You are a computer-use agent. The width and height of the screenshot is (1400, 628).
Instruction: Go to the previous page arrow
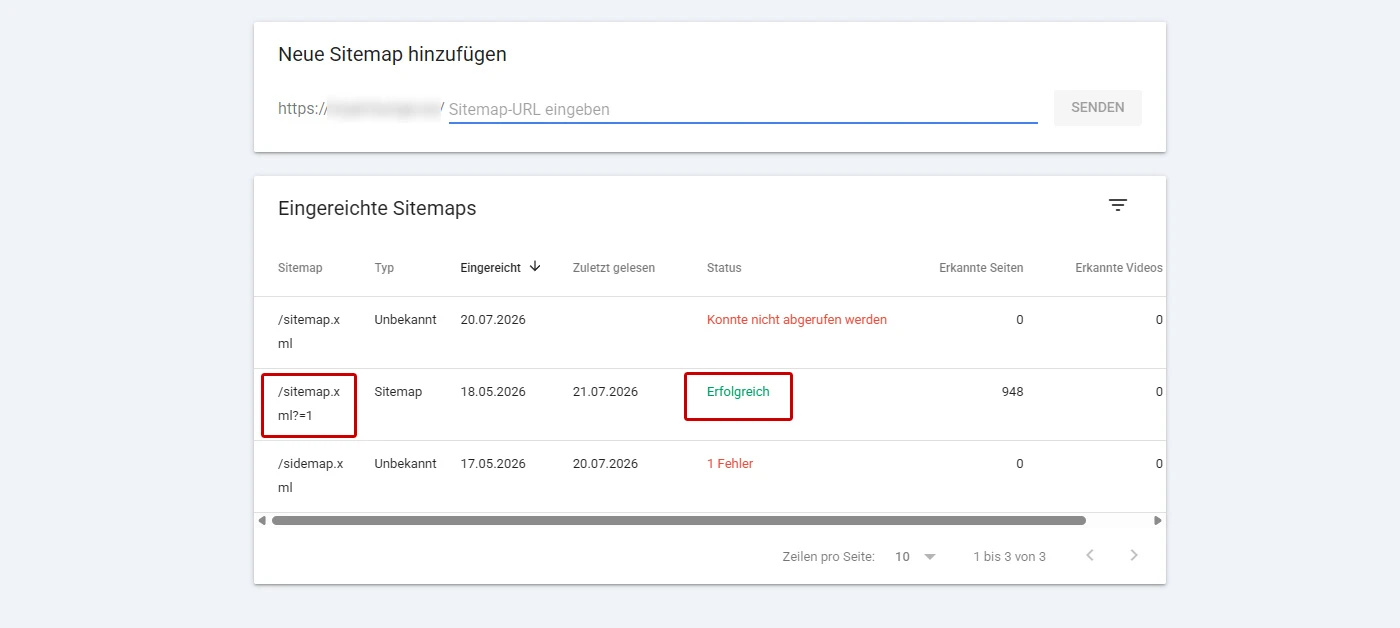[x=1090, y=555]
